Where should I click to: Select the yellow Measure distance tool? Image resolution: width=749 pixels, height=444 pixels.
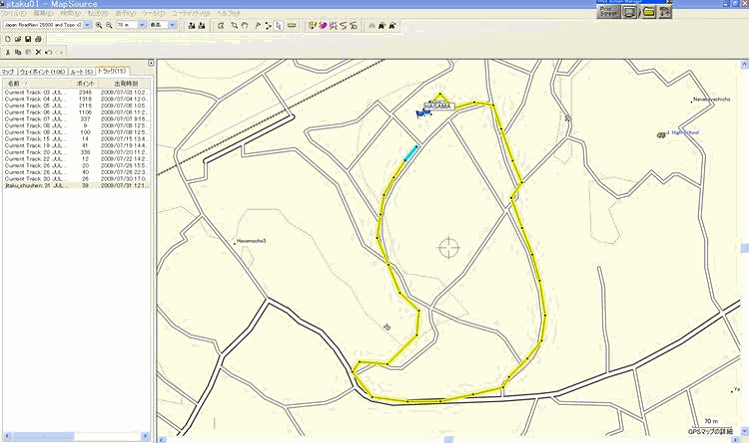(x=292, y=25)
